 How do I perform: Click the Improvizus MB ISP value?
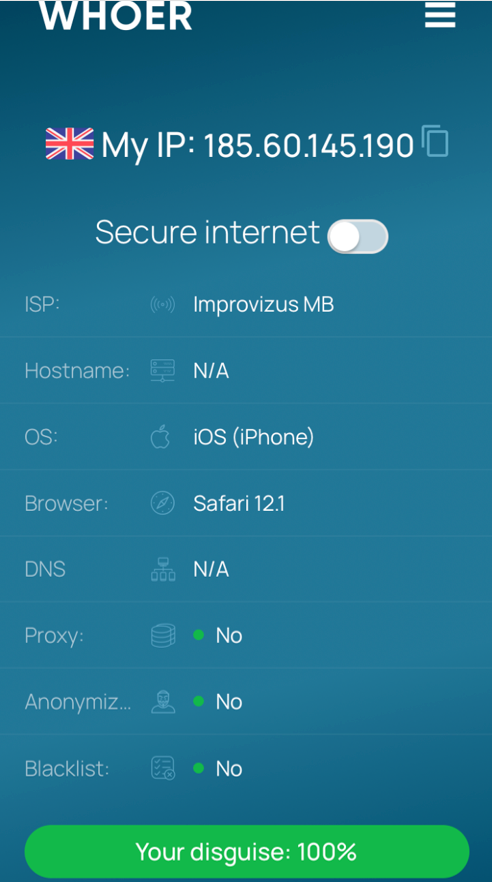pyautogui.click(x=264, y=305)
